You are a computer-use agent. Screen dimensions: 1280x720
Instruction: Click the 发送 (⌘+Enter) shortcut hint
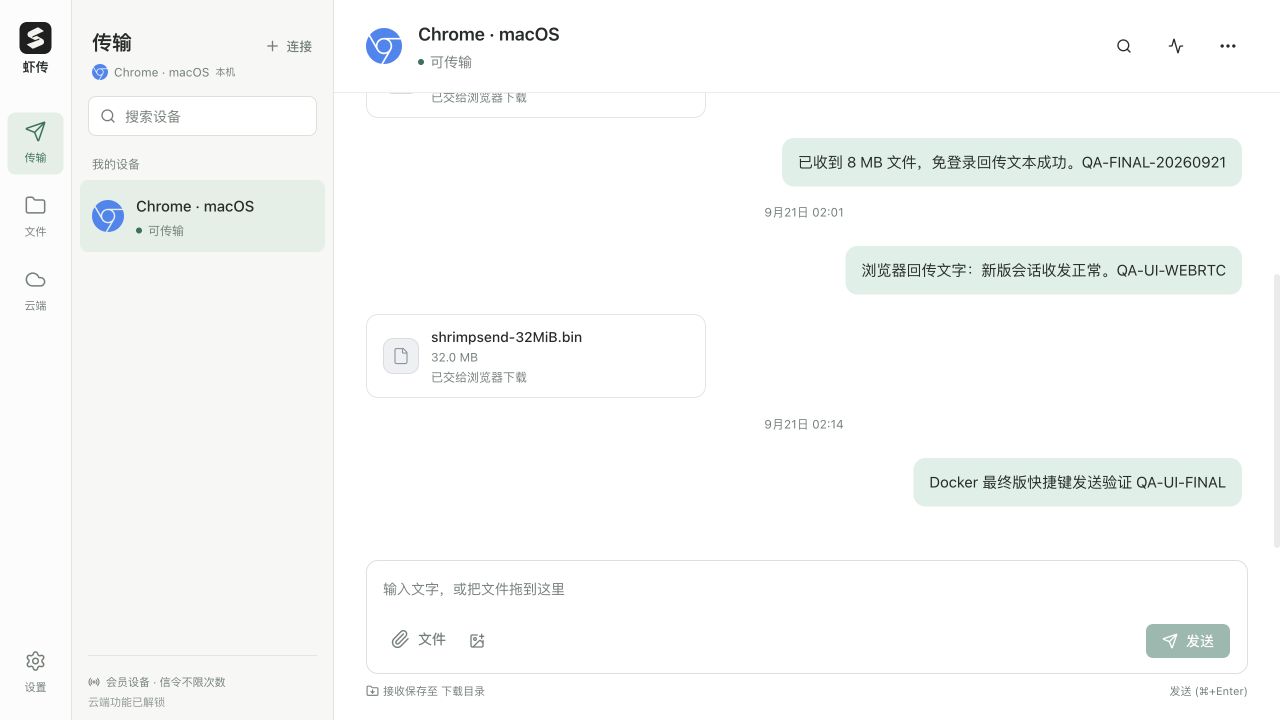point(1208,691)
